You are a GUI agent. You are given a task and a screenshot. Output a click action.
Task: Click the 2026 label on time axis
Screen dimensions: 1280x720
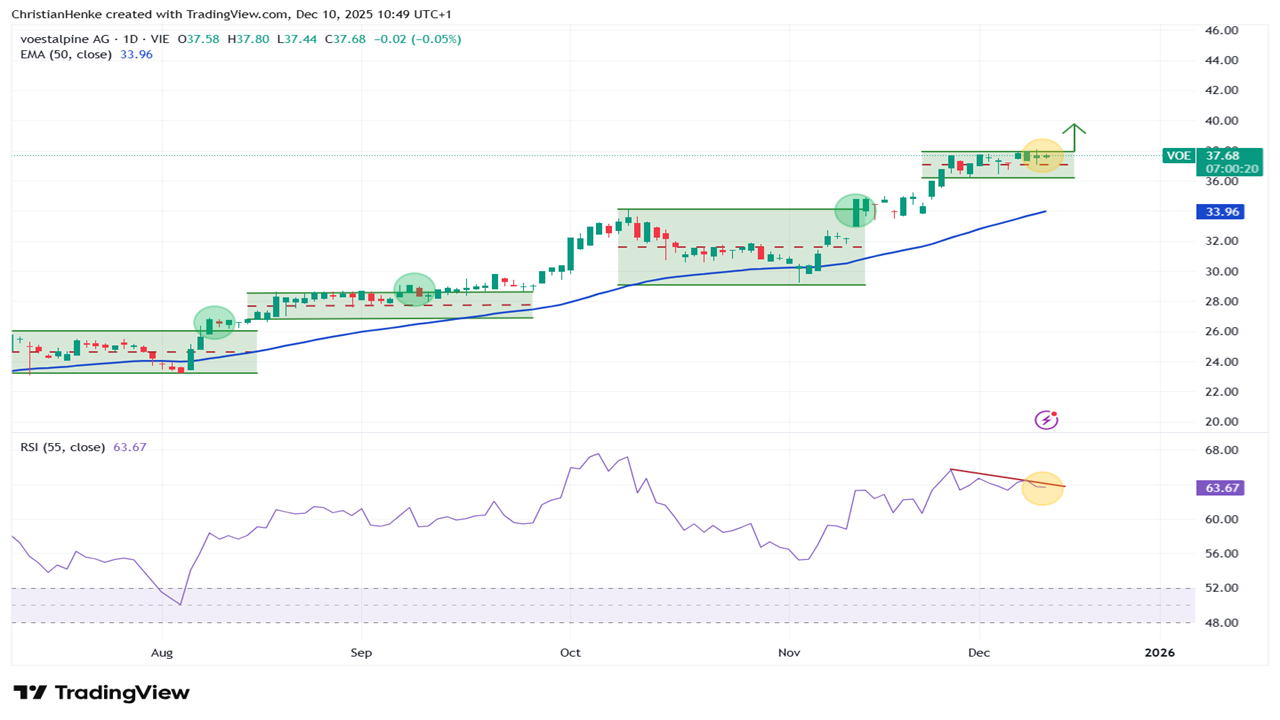coord(1160,653)
